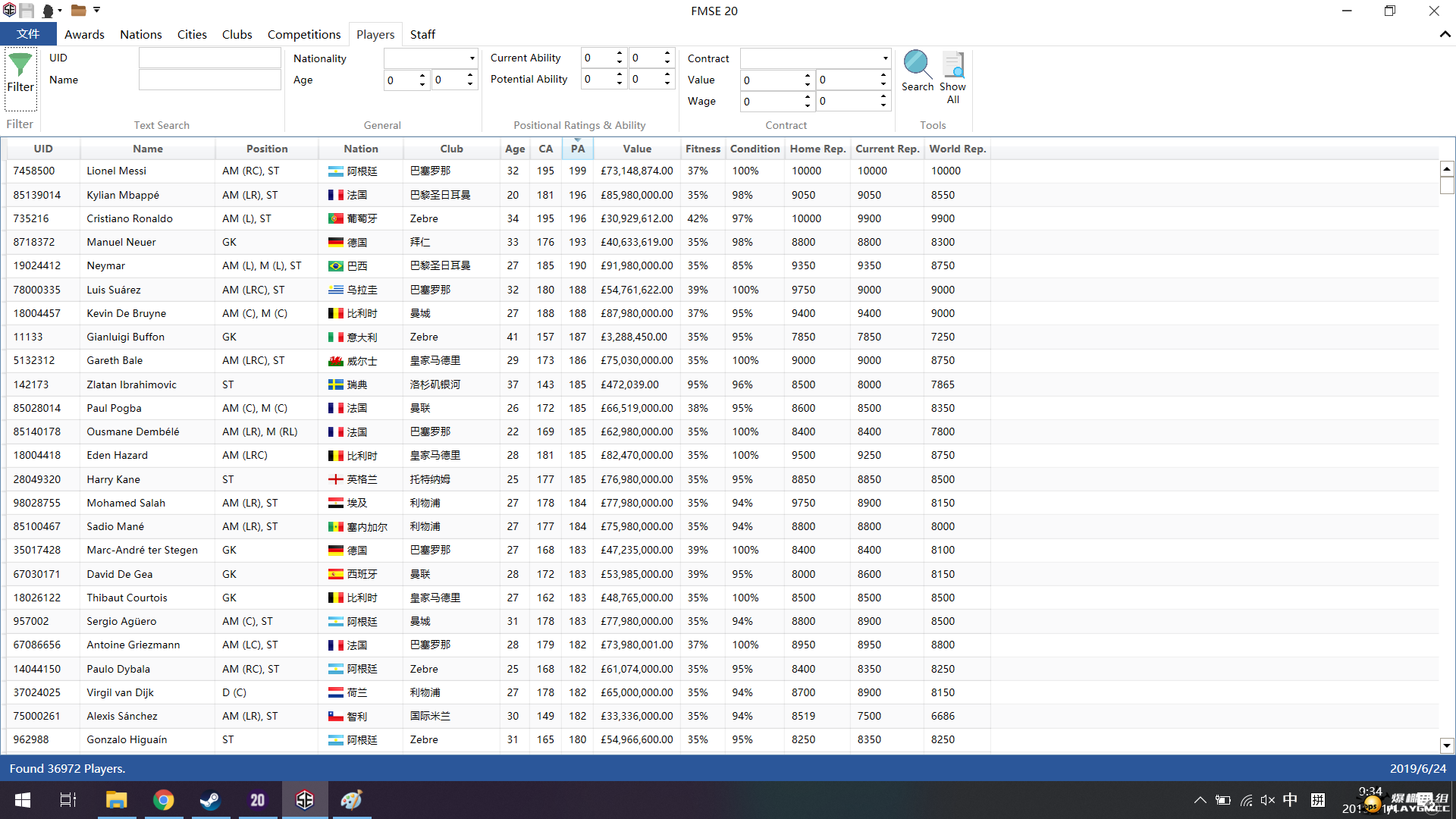This screenshot has width=1456, height=819.
Task: Open the 文件 file menu
Action: [28, 34]
